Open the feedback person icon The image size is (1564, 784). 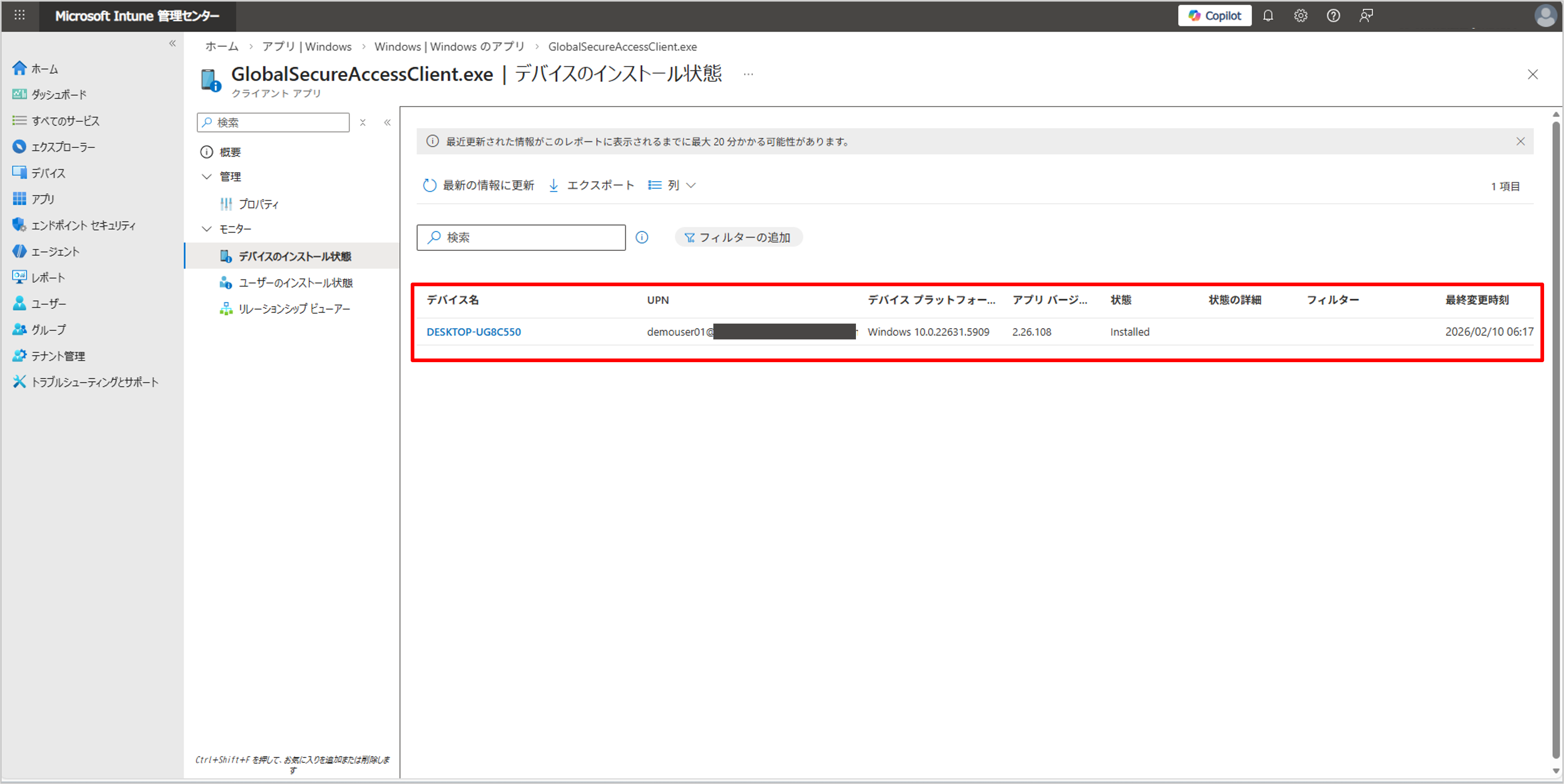[x=1365, y=16]
